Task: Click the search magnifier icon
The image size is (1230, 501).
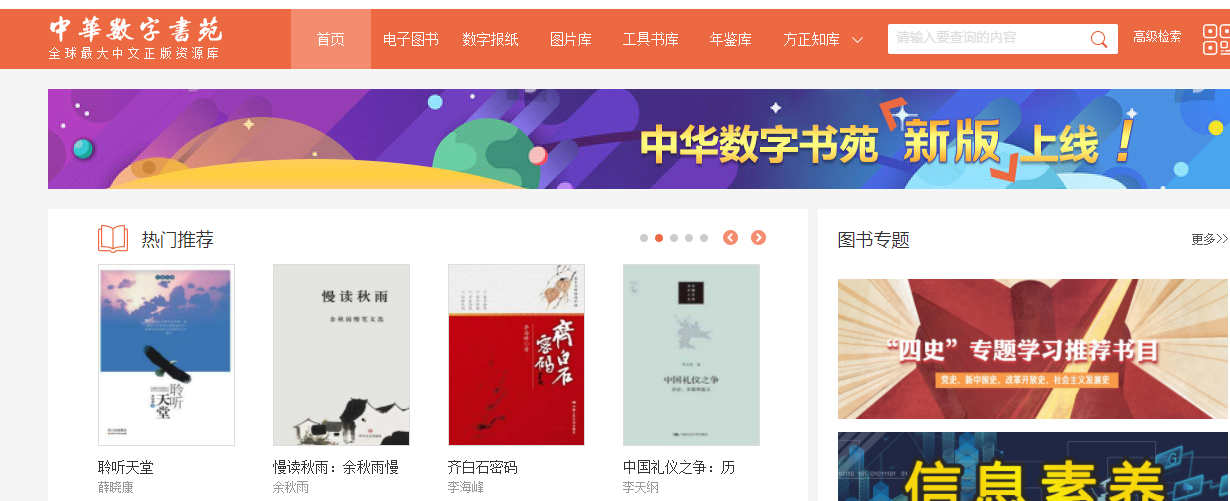Action: click(x=1098, y=39)
